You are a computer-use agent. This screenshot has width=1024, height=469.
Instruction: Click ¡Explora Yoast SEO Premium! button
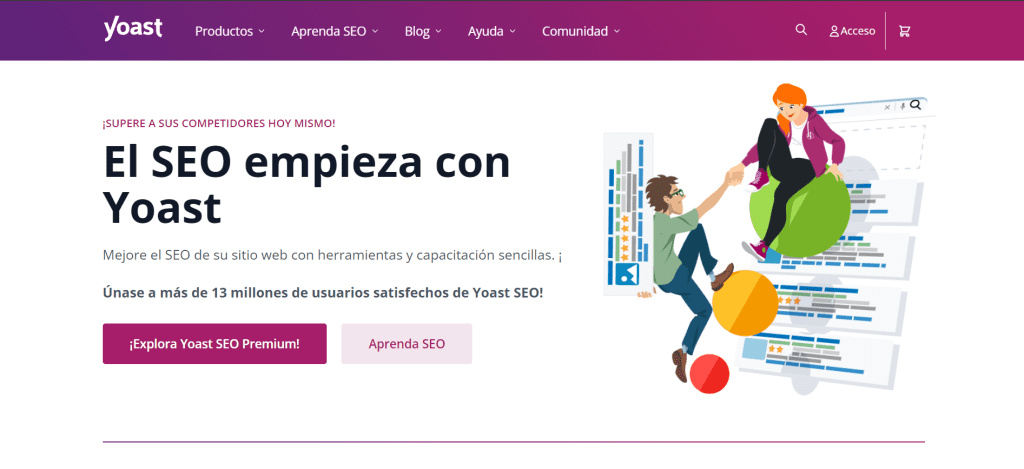(214, 344)
